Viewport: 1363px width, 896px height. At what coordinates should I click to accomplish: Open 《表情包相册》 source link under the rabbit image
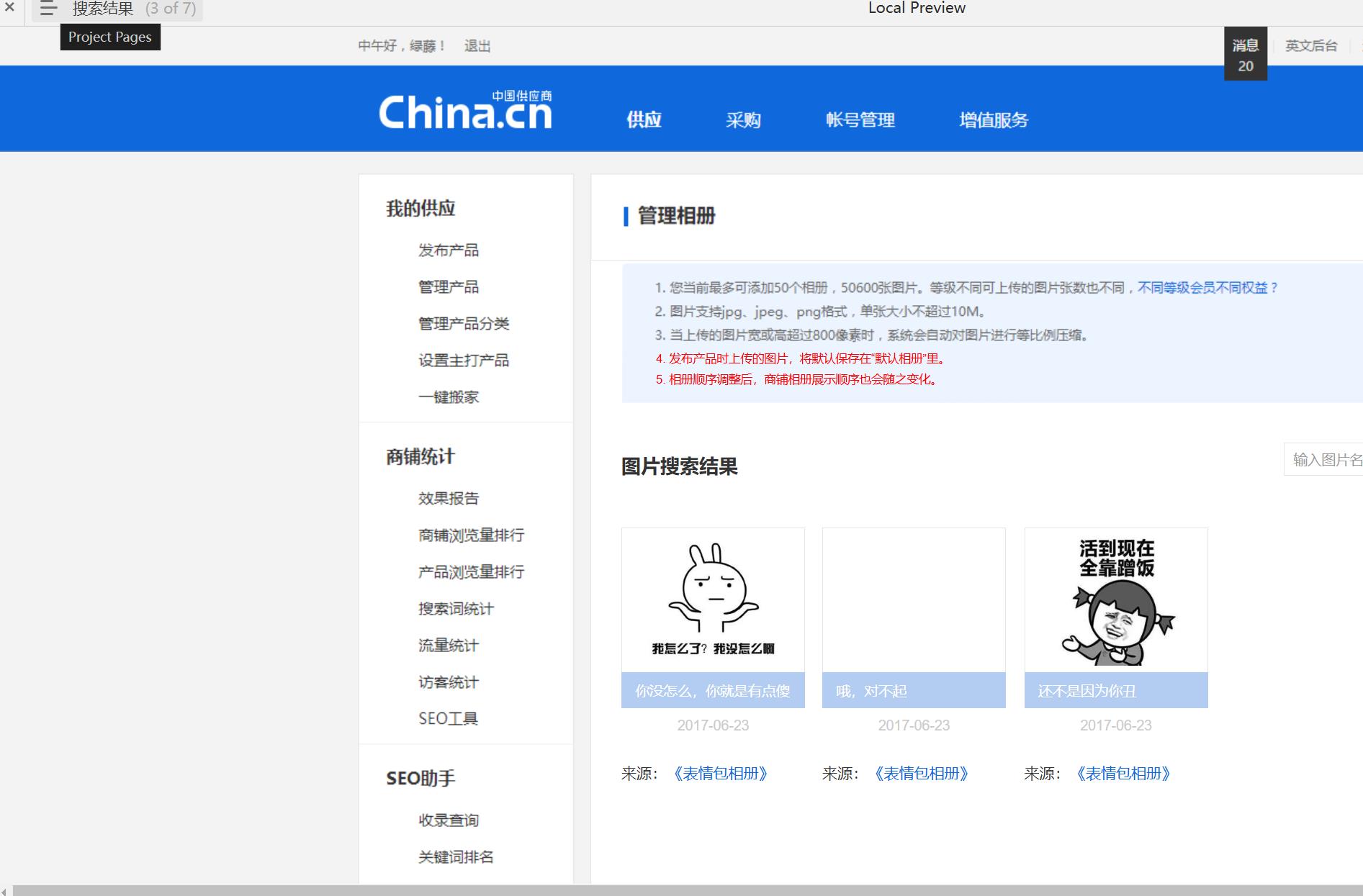[x=721, y=774]
